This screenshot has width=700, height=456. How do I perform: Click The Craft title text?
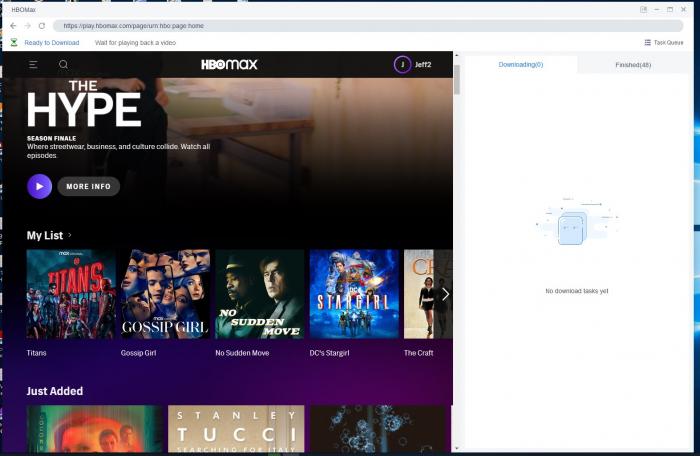(418, 353)
